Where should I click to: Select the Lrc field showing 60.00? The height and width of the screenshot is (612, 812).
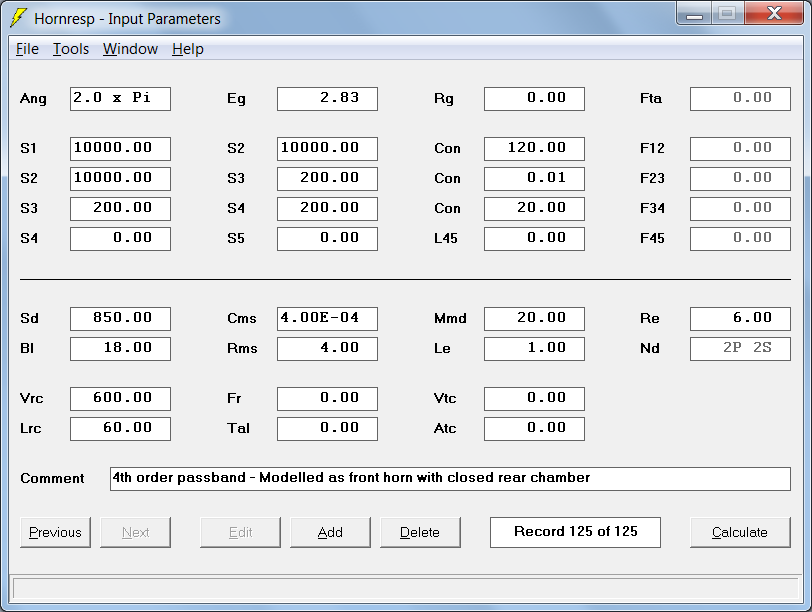pos(120,429)
